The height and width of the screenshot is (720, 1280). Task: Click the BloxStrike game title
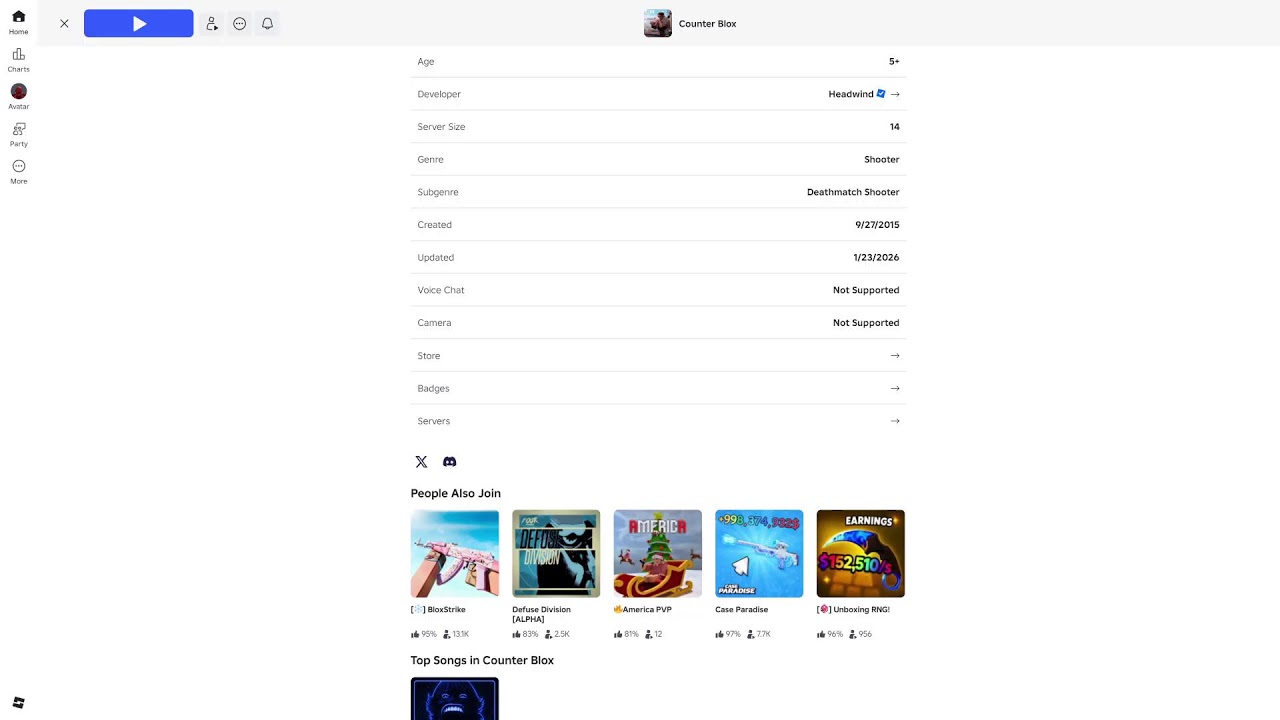pyautogui.click(x=438, y=609)
